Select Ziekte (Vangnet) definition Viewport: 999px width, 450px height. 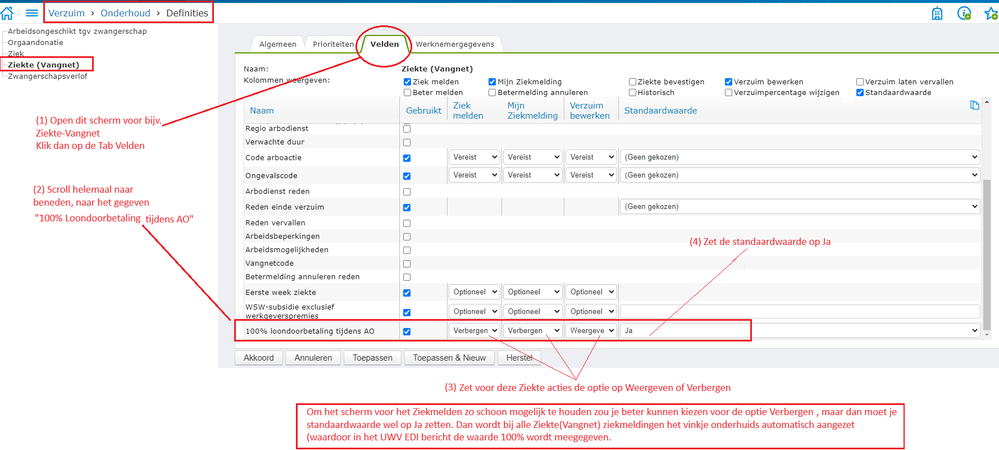click(43, 64)
